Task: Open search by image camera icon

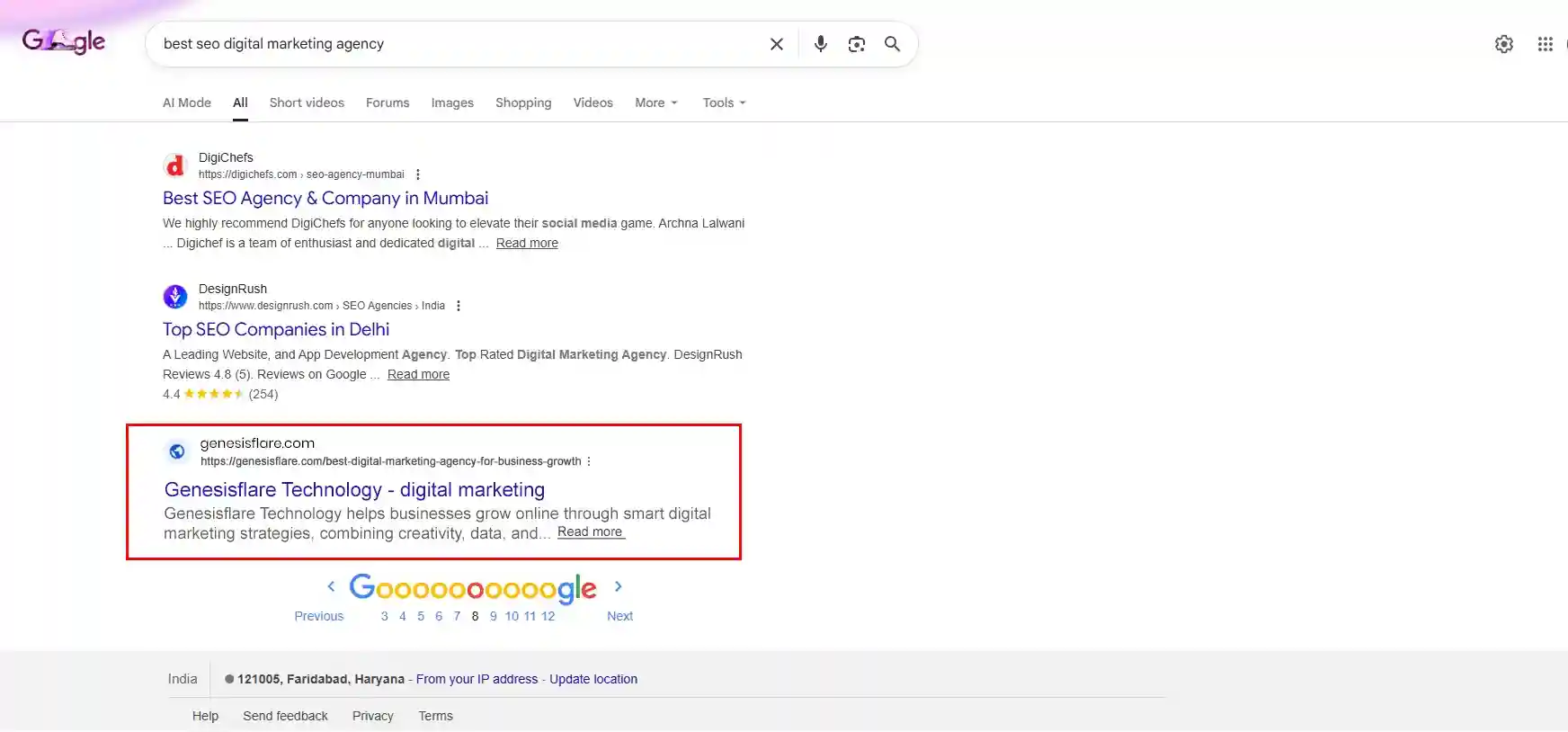Action: [x=857, y=44]
